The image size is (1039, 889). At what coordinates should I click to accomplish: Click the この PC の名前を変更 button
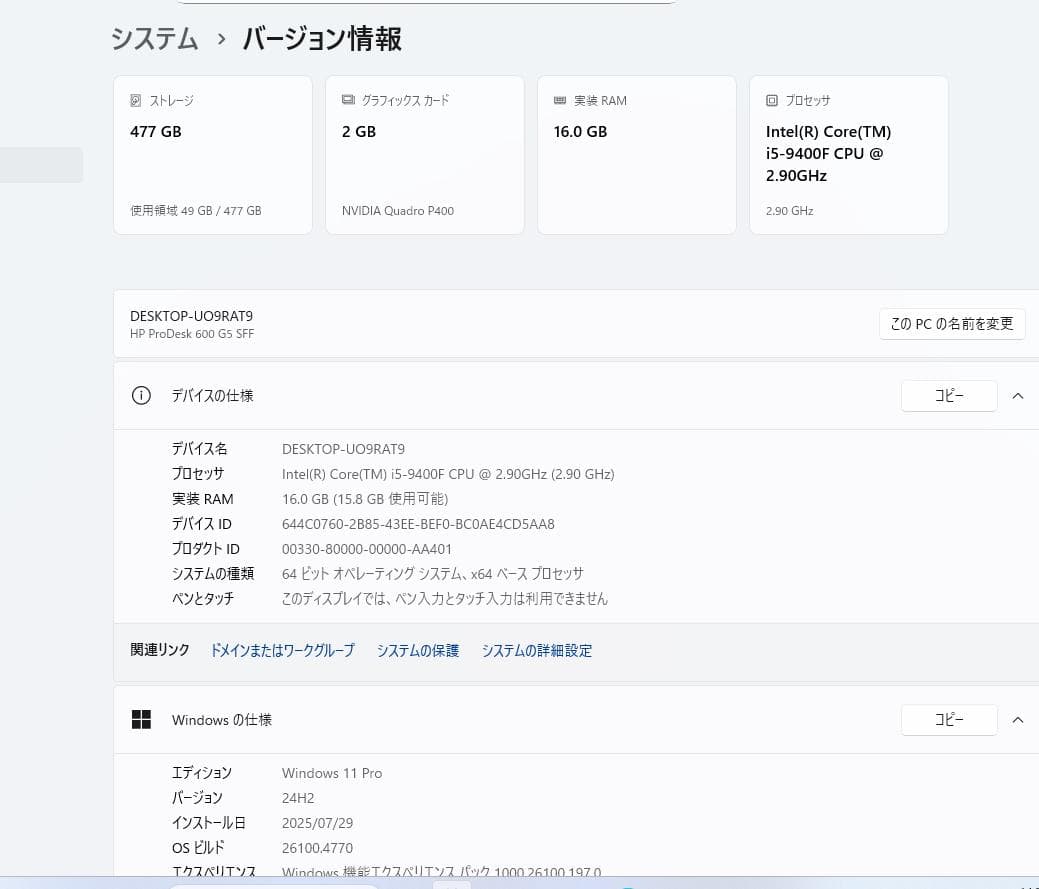point(951,323)
